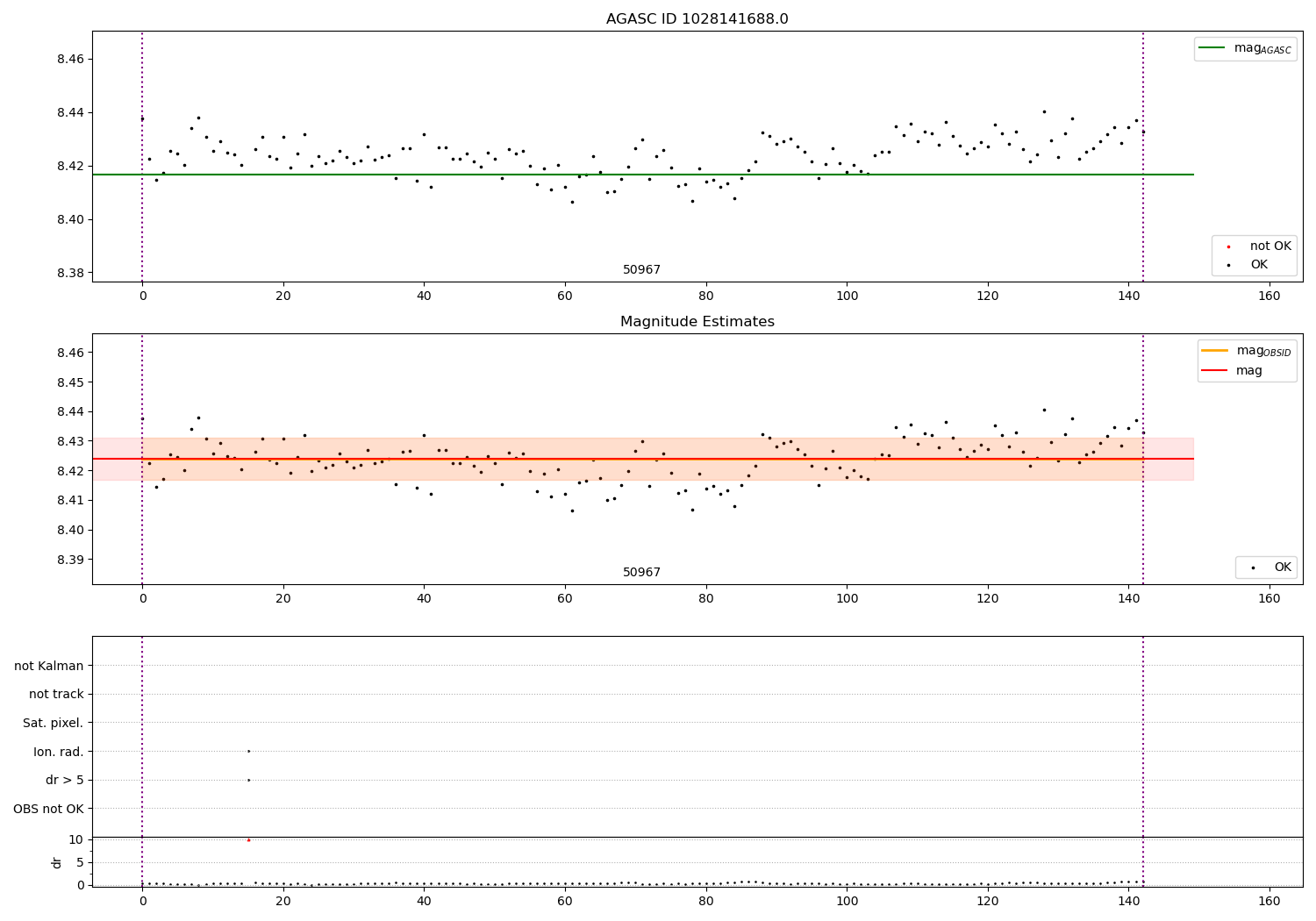Click the '5' tick on dr axis
The height and width of the screenshot is (921, 1316).
[80, 862]
